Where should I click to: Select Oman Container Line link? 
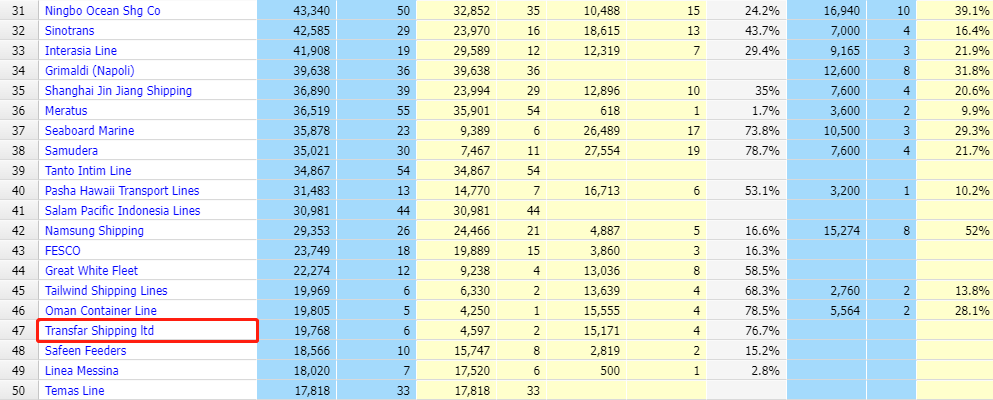(x=102, y=311)
